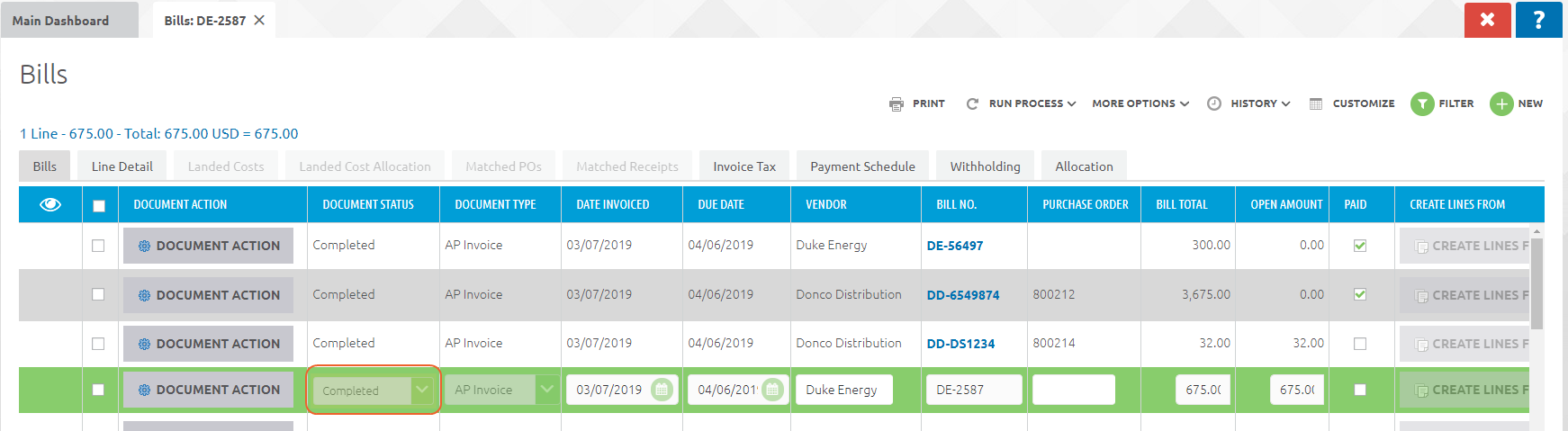Click the green New plus icon
1568x431 pixels.
pyautogui.click(x=1501, y=104)
